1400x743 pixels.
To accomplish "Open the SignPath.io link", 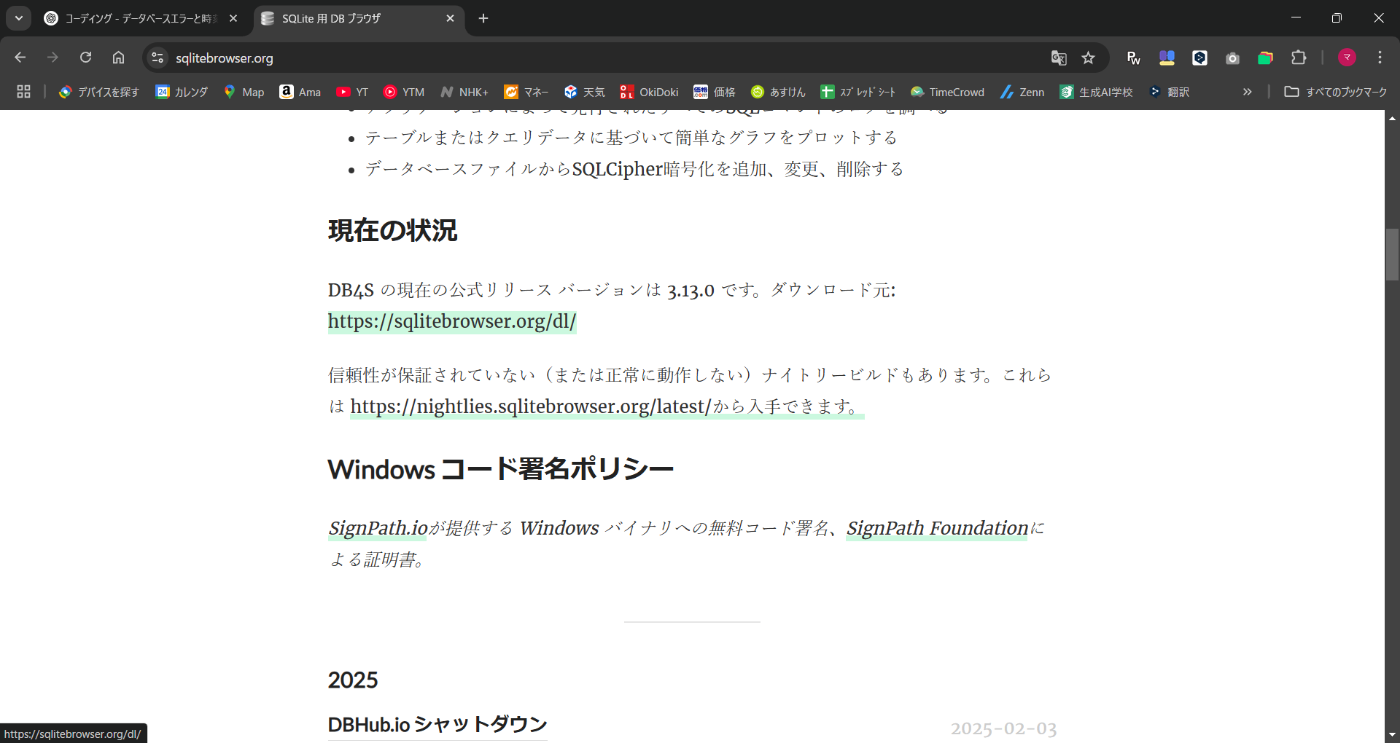I will (378, 528).
